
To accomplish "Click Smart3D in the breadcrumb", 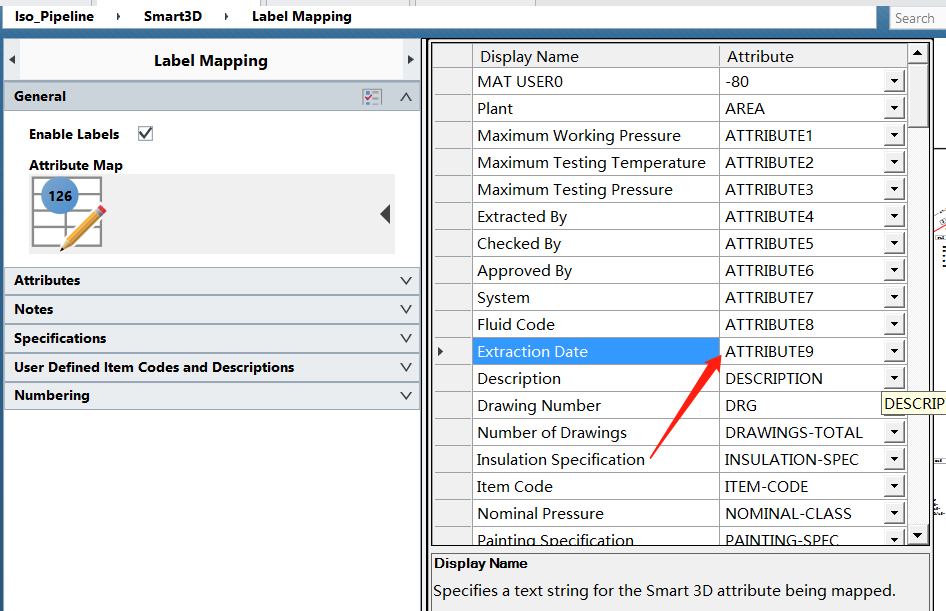I will 173,16.
